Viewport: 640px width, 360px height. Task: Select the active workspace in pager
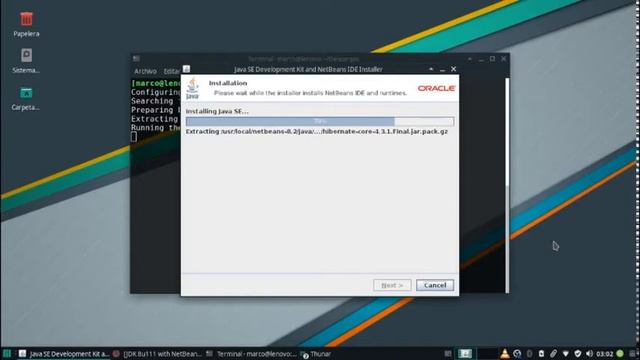click(x=465, y=353)
